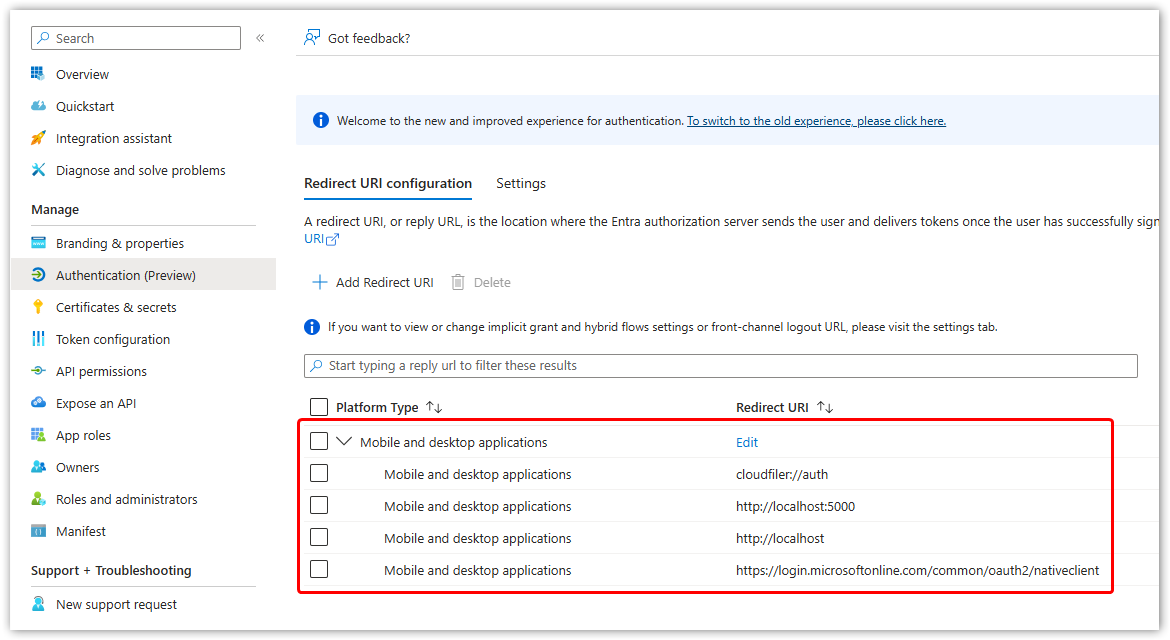Viewport: 1170px width, 640px height.
Task: Click the Edit link for Mobile platform
Action: [x=747, y=442]
